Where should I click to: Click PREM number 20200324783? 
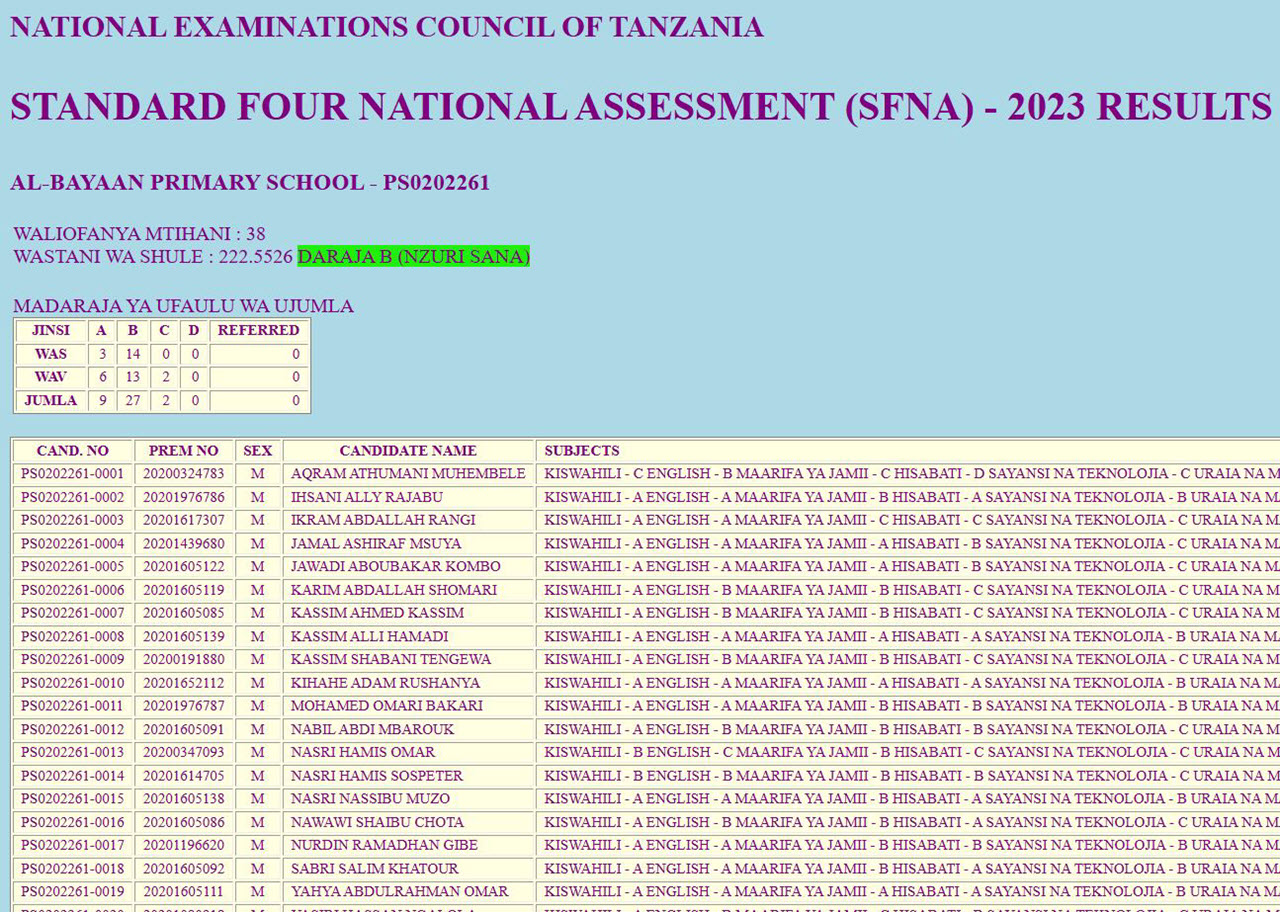184,474
